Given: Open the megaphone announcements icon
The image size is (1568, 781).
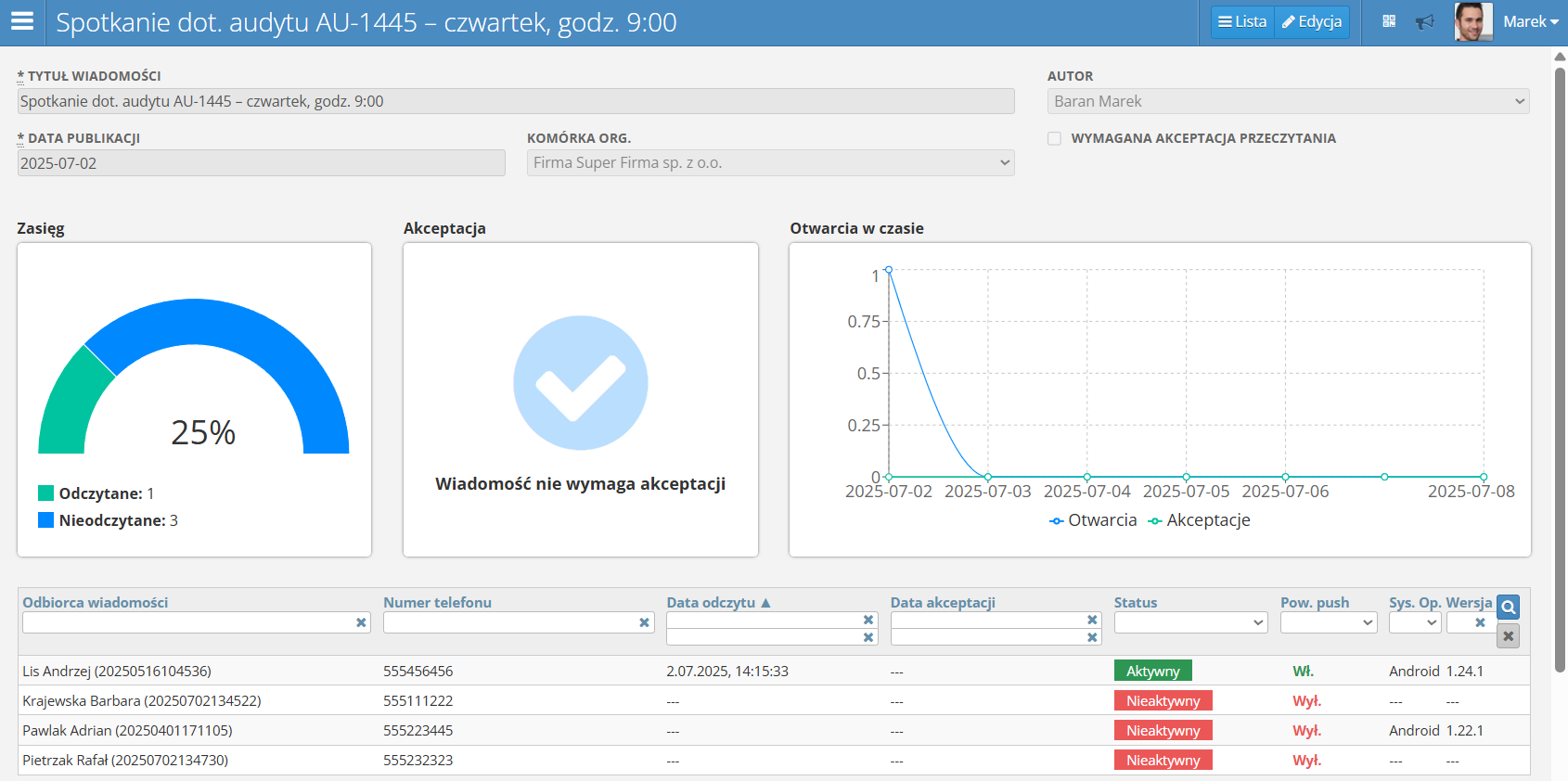Looking at the screenshot, I should pyautogui.click(x=1425, y=21).
